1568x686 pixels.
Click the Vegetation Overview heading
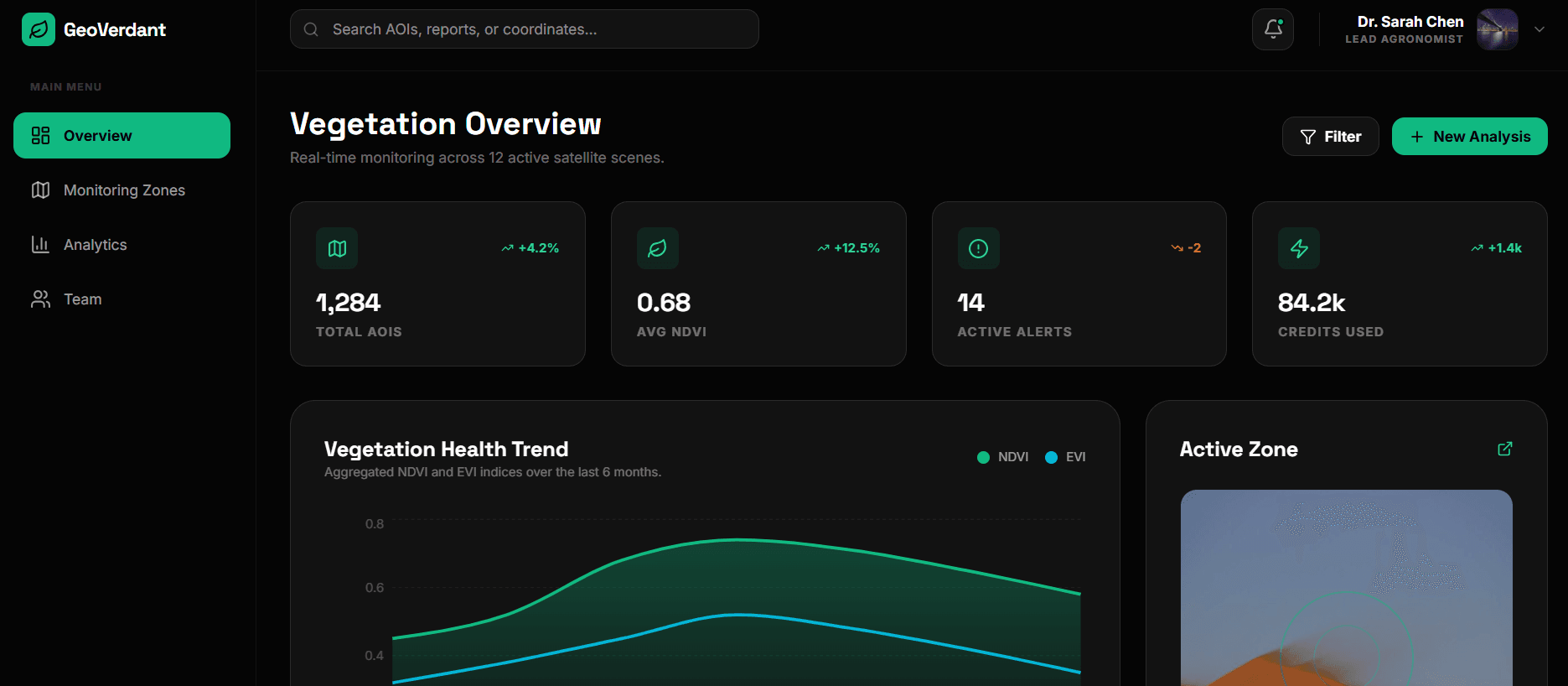[446, 123]
